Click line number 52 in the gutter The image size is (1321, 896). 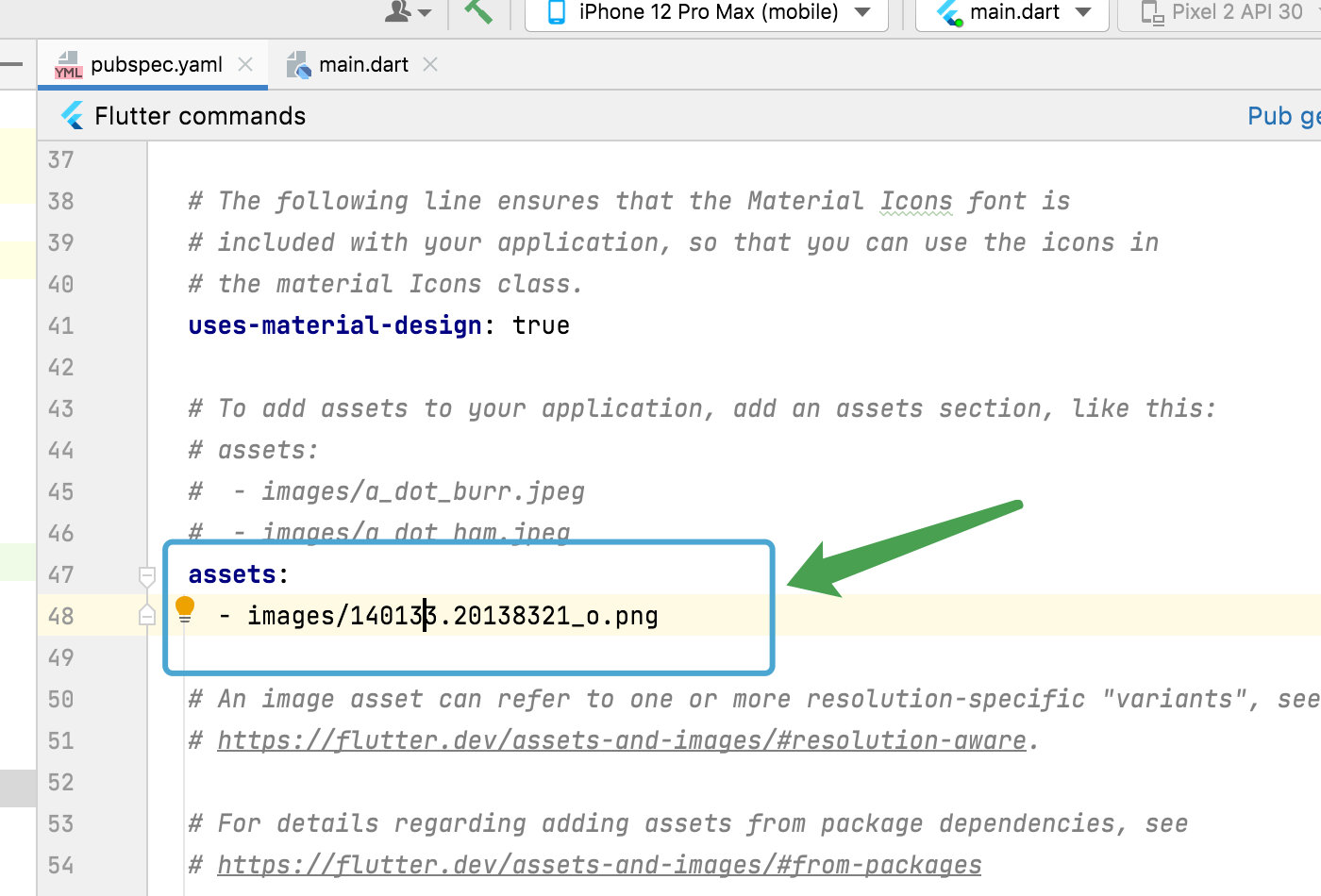pos(61,782)
